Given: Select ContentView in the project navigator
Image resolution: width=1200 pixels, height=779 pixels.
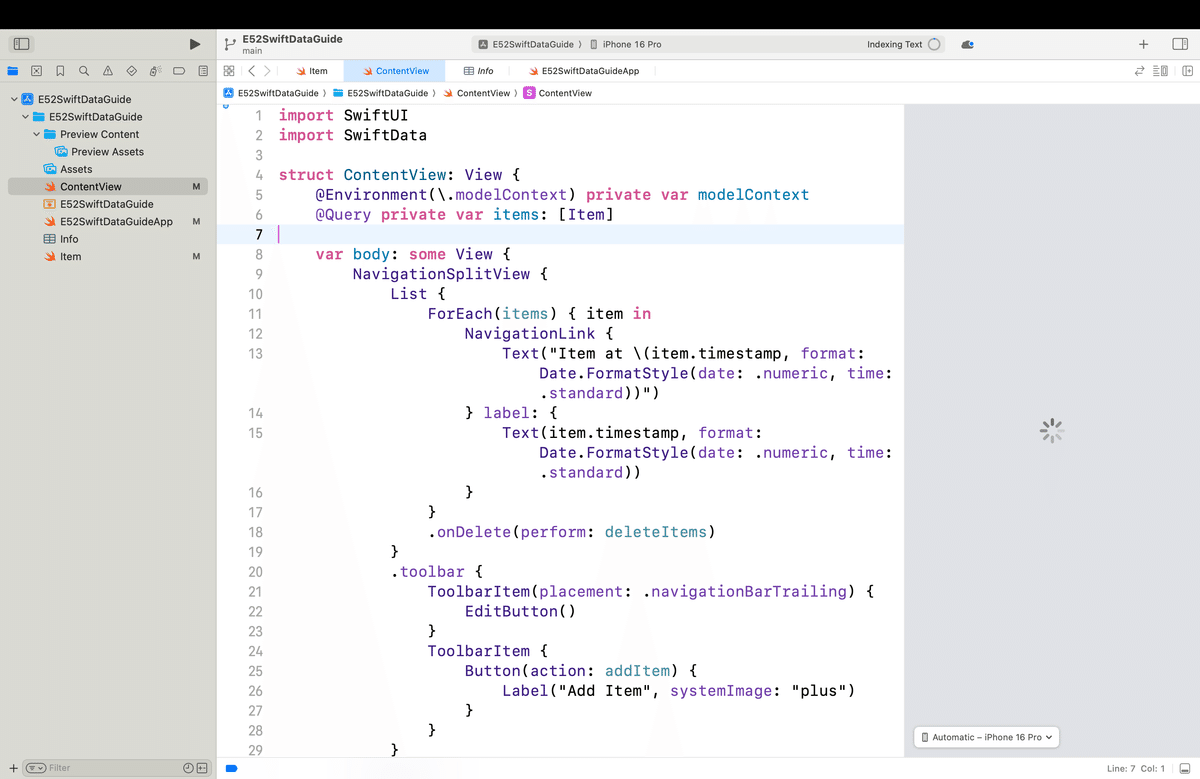Looking at the screenshot, I should tap(108, 186).
